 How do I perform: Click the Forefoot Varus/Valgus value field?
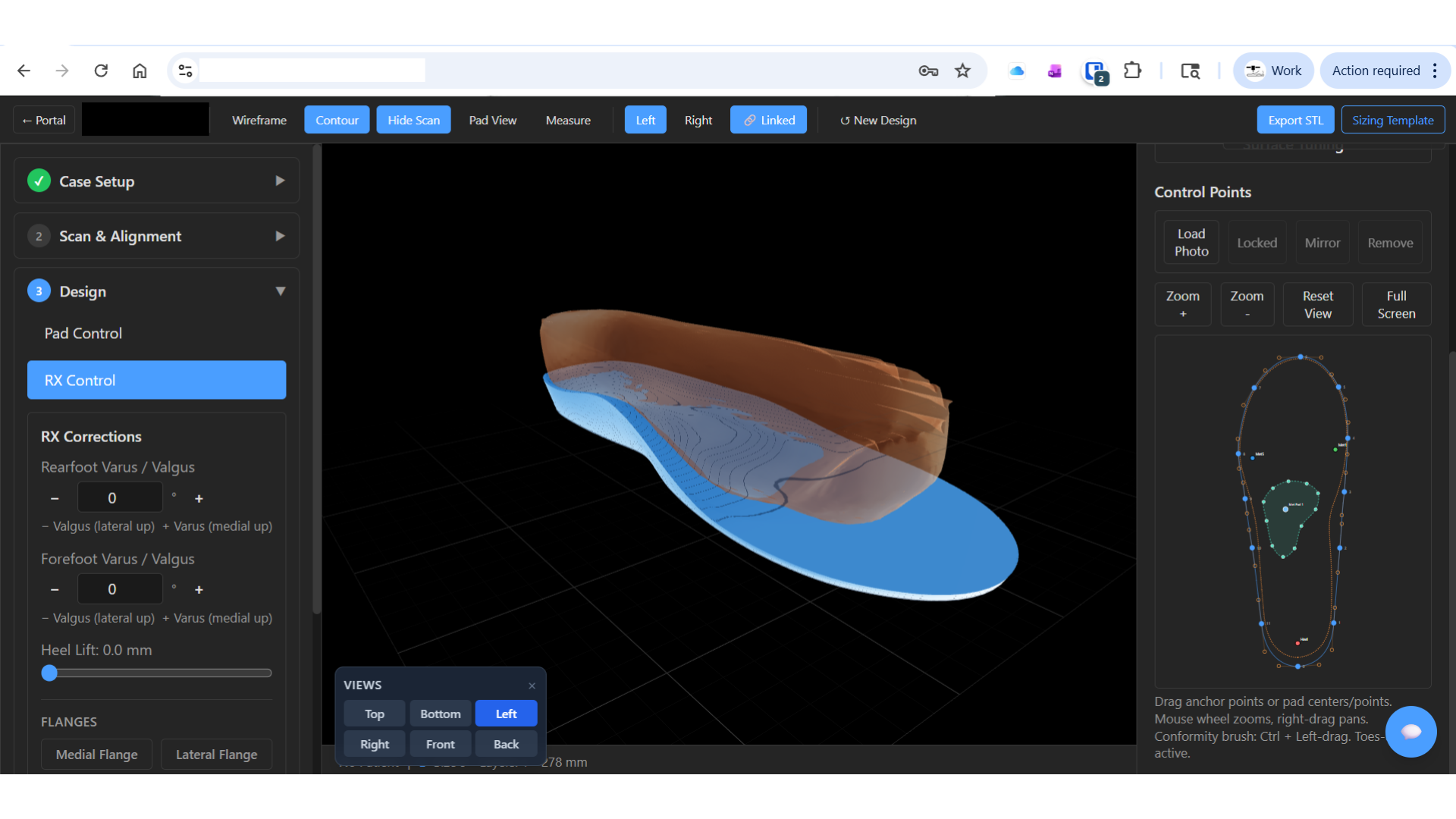click(x=120, y=589)
